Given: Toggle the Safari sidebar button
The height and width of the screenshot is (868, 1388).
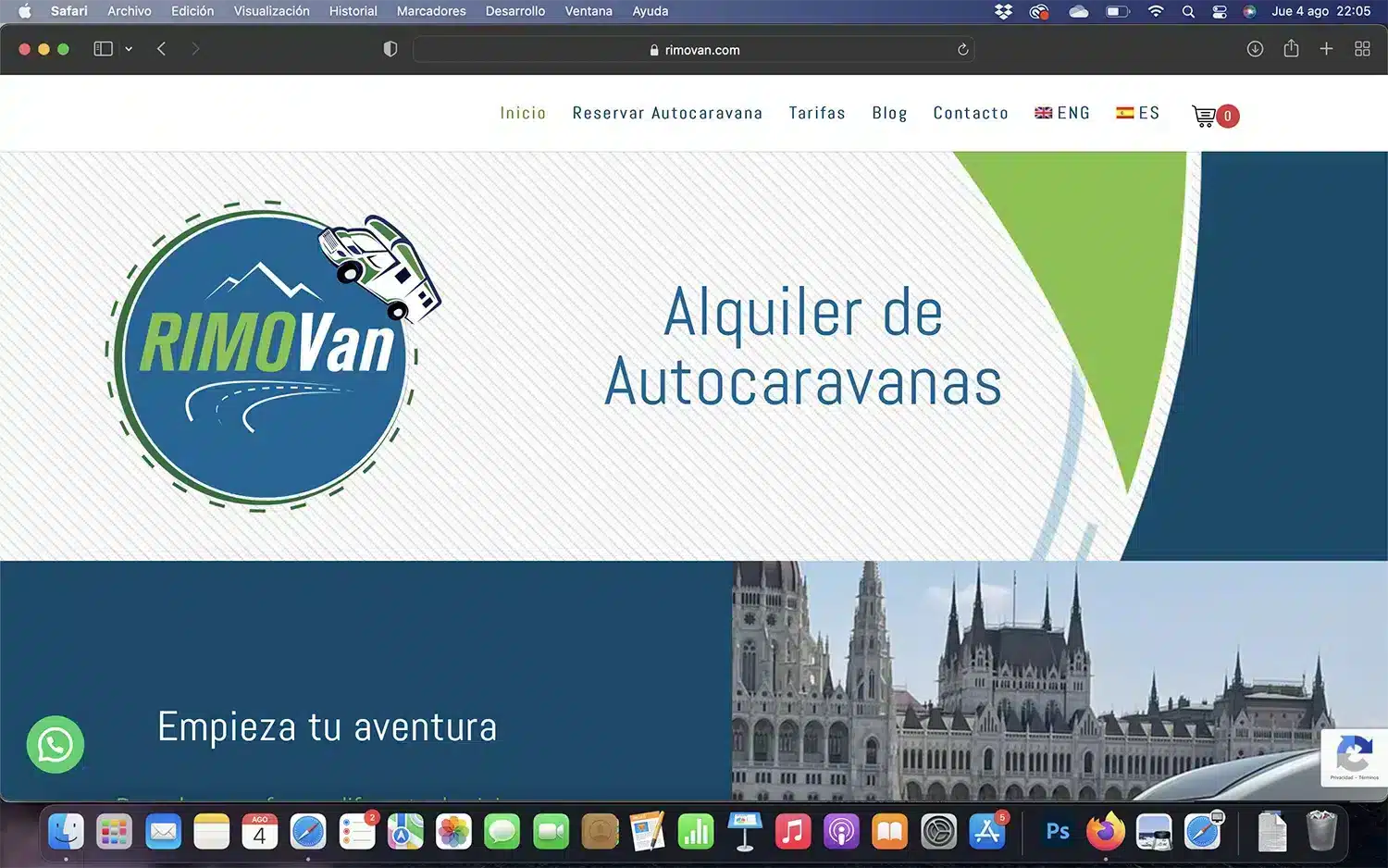Looking at the screenshot, I should (104, 49).
